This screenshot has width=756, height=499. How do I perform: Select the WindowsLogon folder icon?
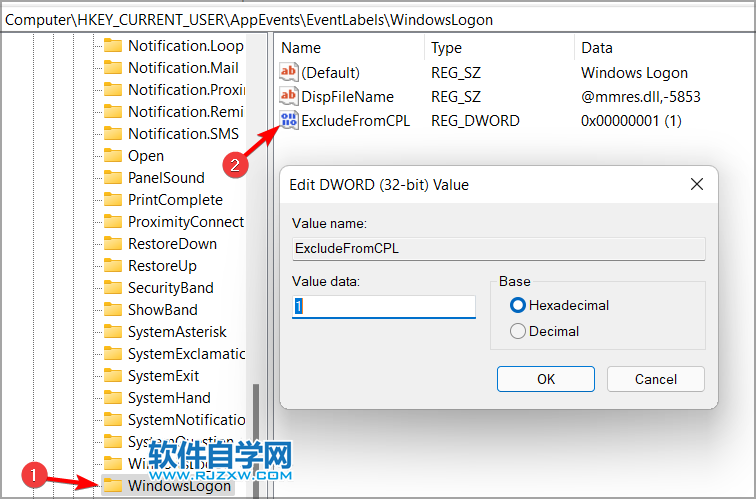[112, 486]
